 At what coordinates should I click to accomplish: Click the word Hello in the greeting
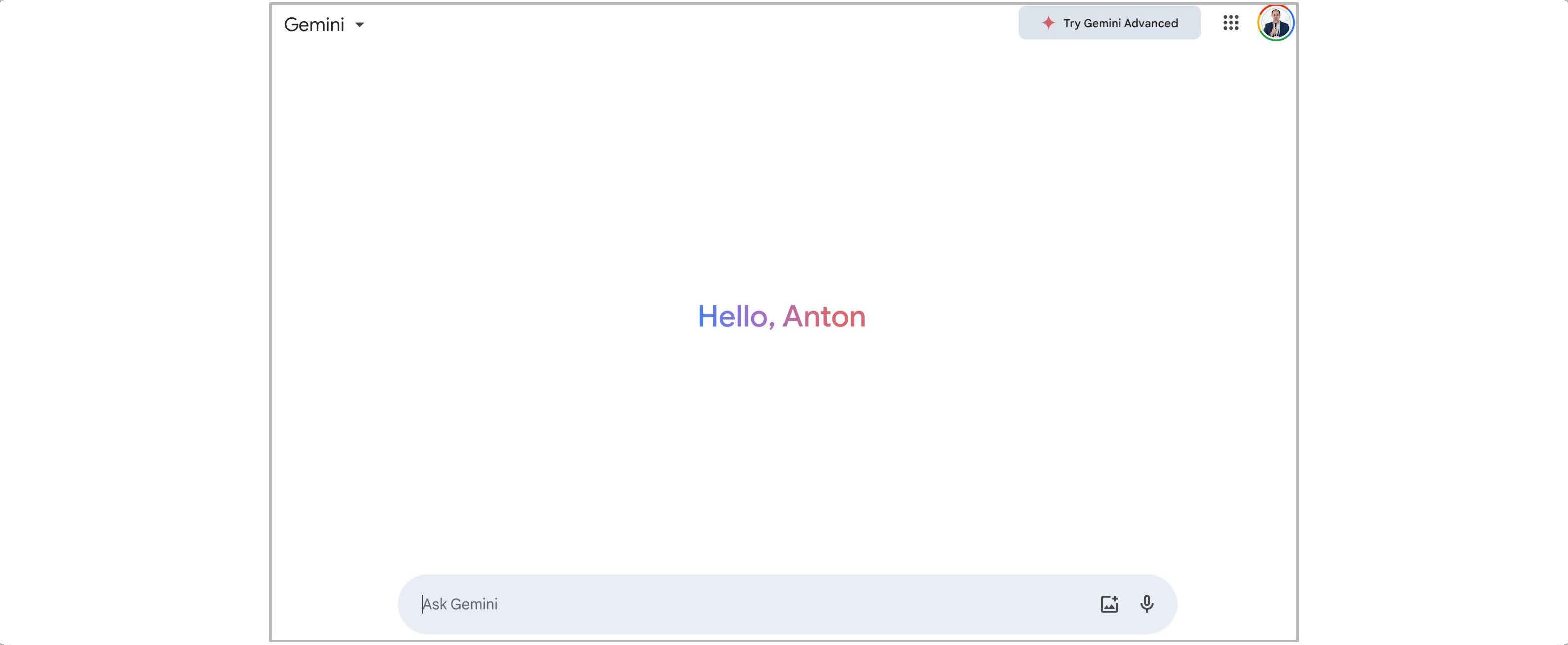(x=732, y=316)
